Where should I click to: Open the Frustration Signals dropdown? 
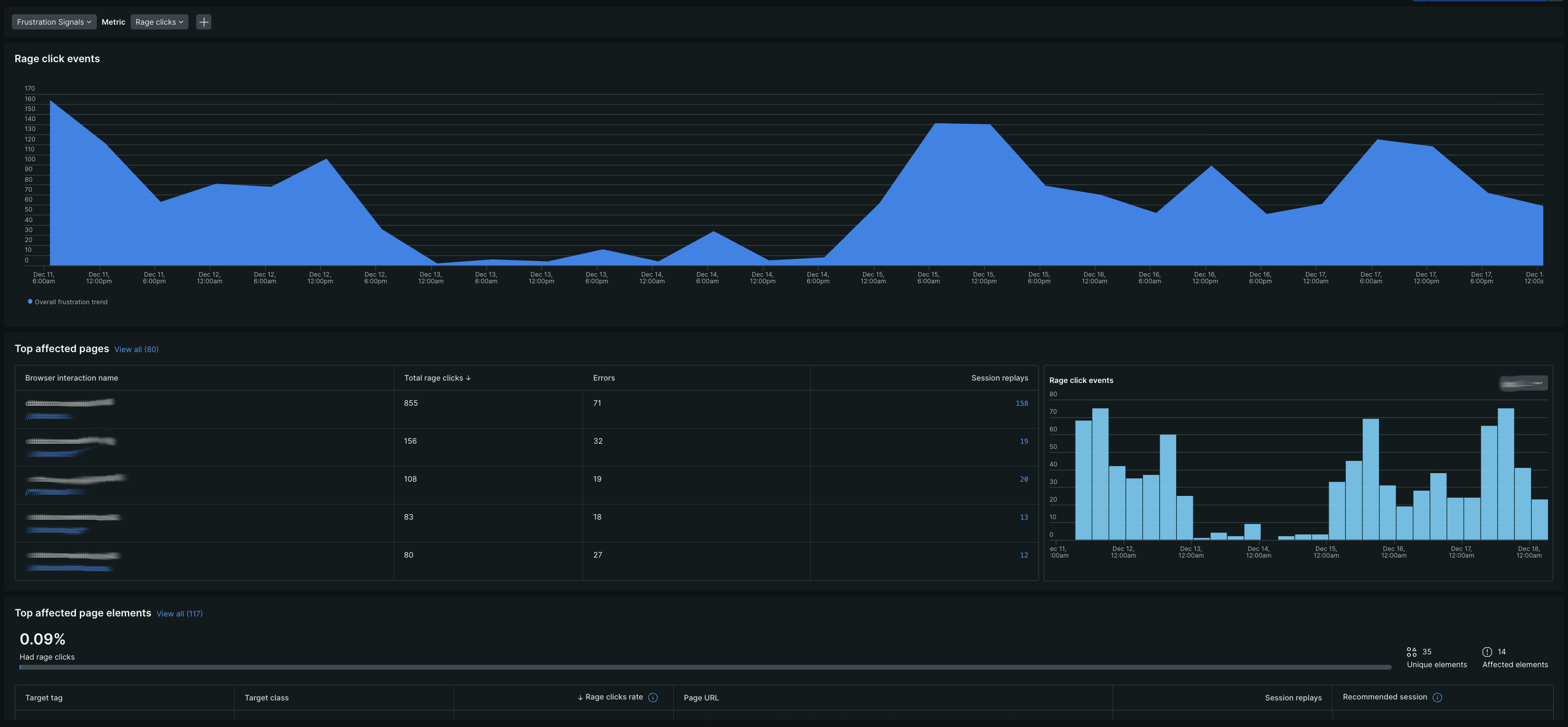54,21
